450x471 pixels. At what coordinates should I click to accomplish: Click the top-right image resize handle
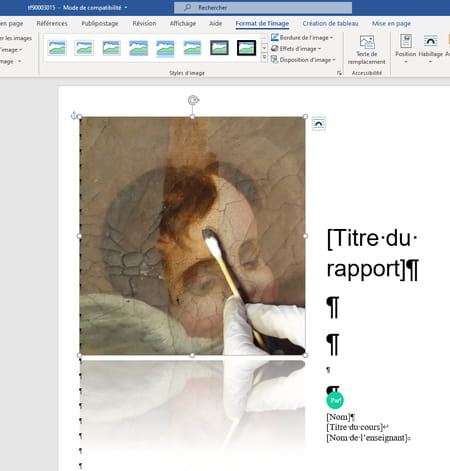pos(305,117)
